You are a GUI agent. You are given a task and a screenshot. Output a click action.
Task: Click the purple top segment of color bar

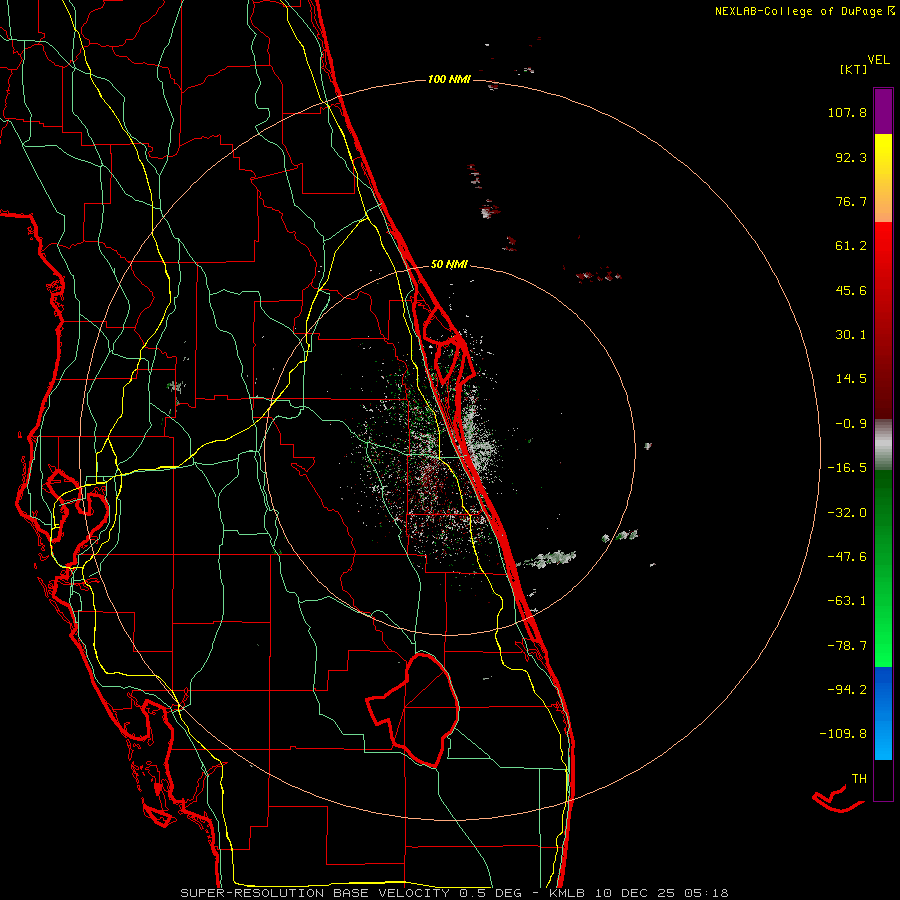tap(883, 111)
